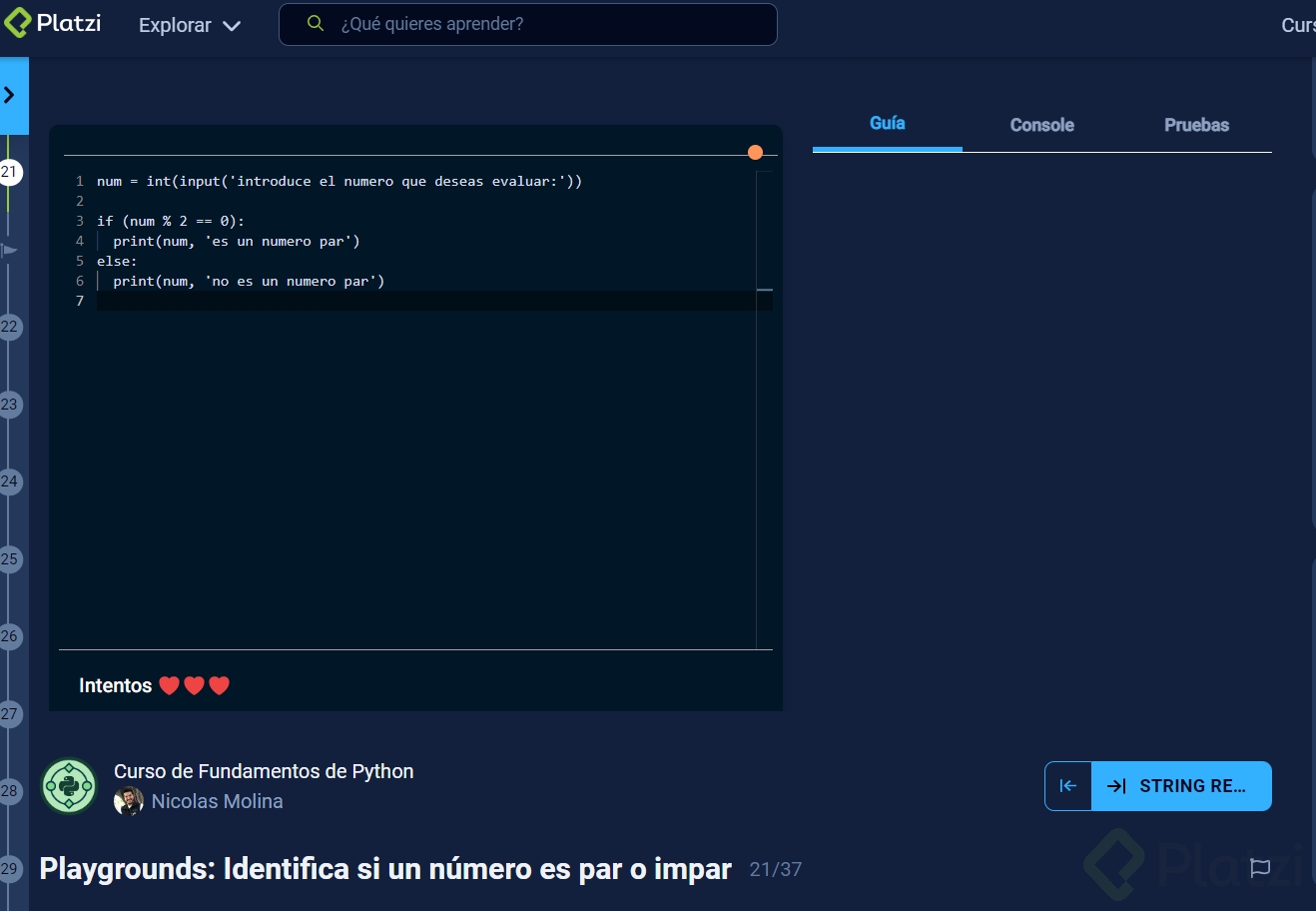Click the orange dot above the code editor
The image size is (1316, 911).
756,152
